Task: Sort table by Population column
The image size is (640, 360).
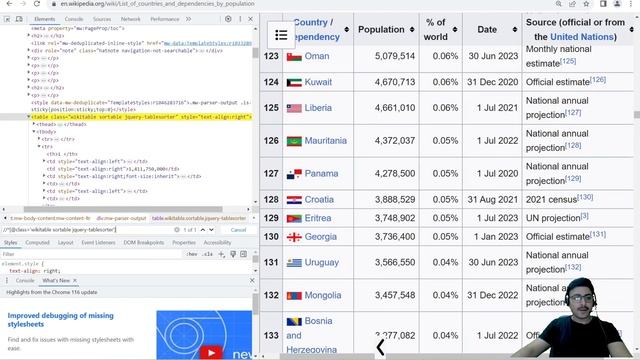Action: point(412,29)
